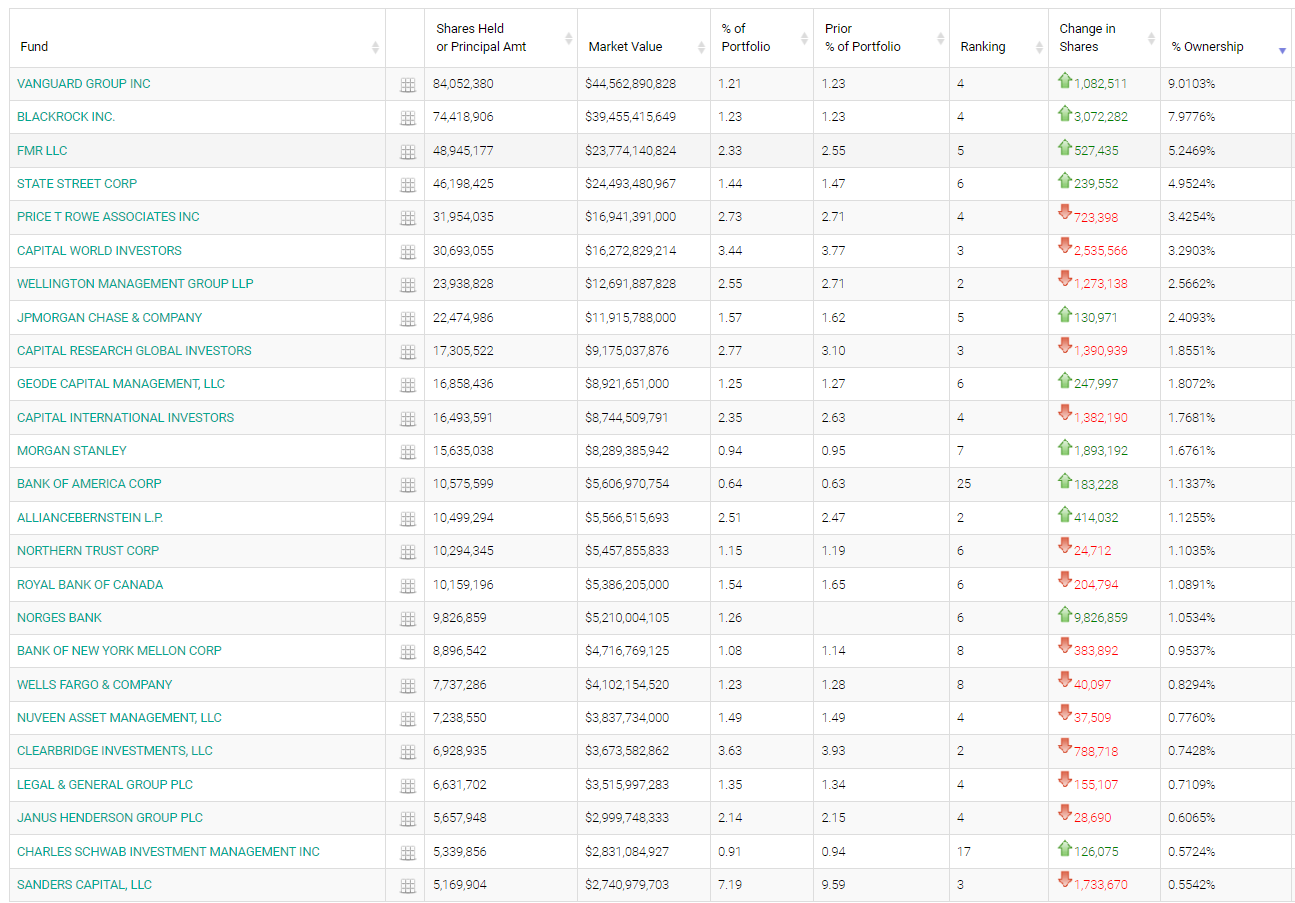Open grid icon for Price T Rowe Associates
Screen dimensions: 1295x903
pos(407,219)
